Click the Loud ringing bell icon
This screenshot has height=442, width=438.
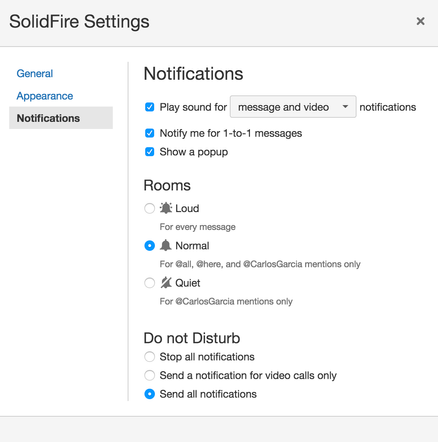point(166,208)
